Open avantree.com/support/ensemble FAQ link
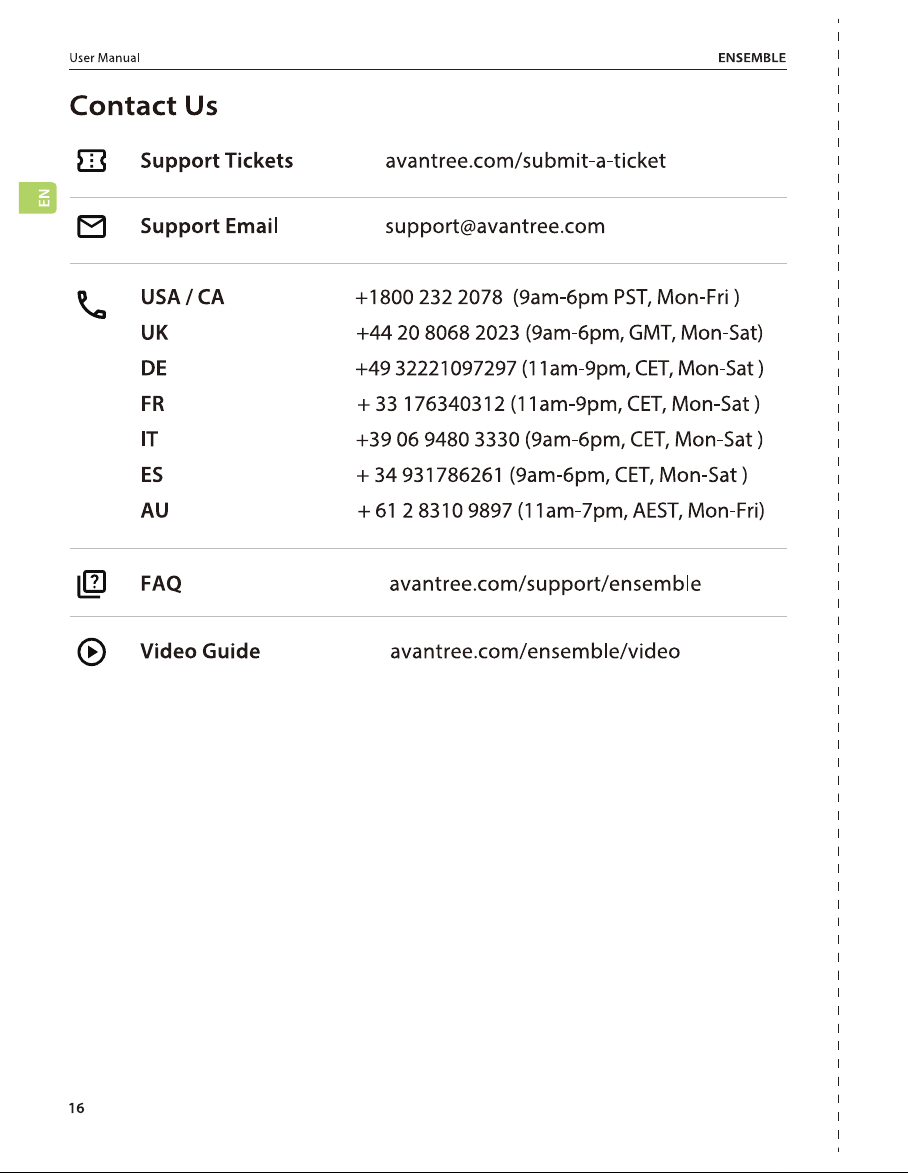 click(545, 584)
